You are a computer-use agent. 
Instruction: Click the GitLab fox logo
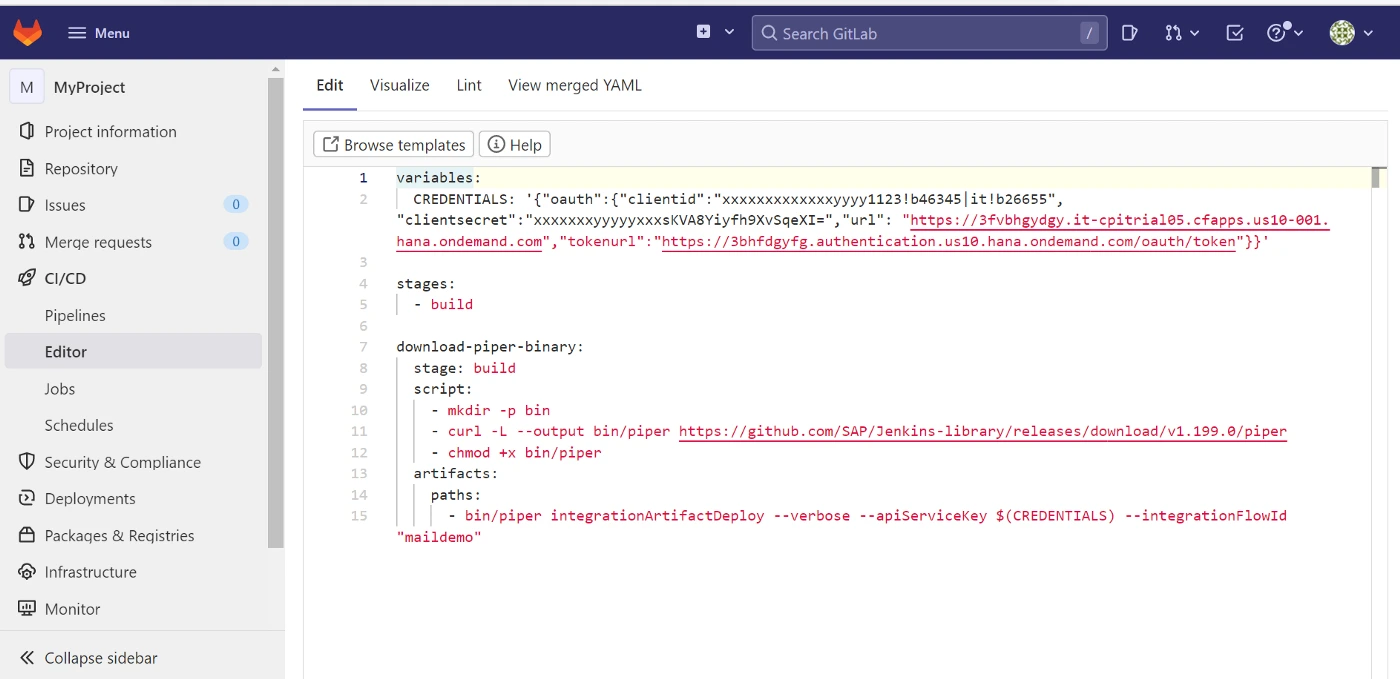click(27, 31)
